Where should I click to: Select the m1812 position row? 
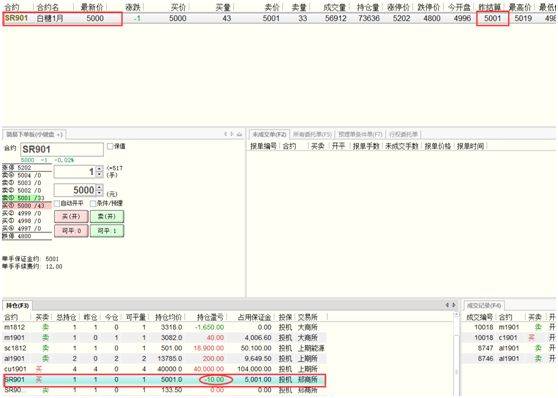(x=164, y=327)
